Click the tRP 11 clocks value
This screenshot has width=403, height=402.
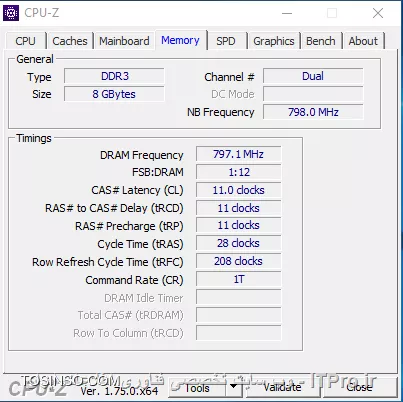239,225
